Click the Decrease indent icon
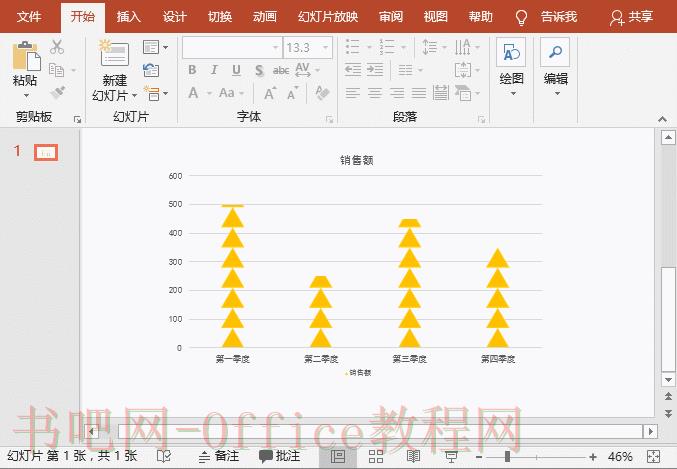This screenshot has width=677, height=469. [353, 69]
